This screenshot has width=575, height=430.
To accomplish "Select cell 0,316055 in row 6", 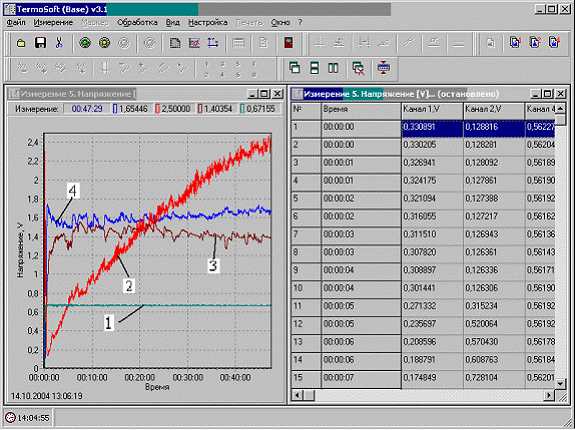I will click(x=432, y=217).
